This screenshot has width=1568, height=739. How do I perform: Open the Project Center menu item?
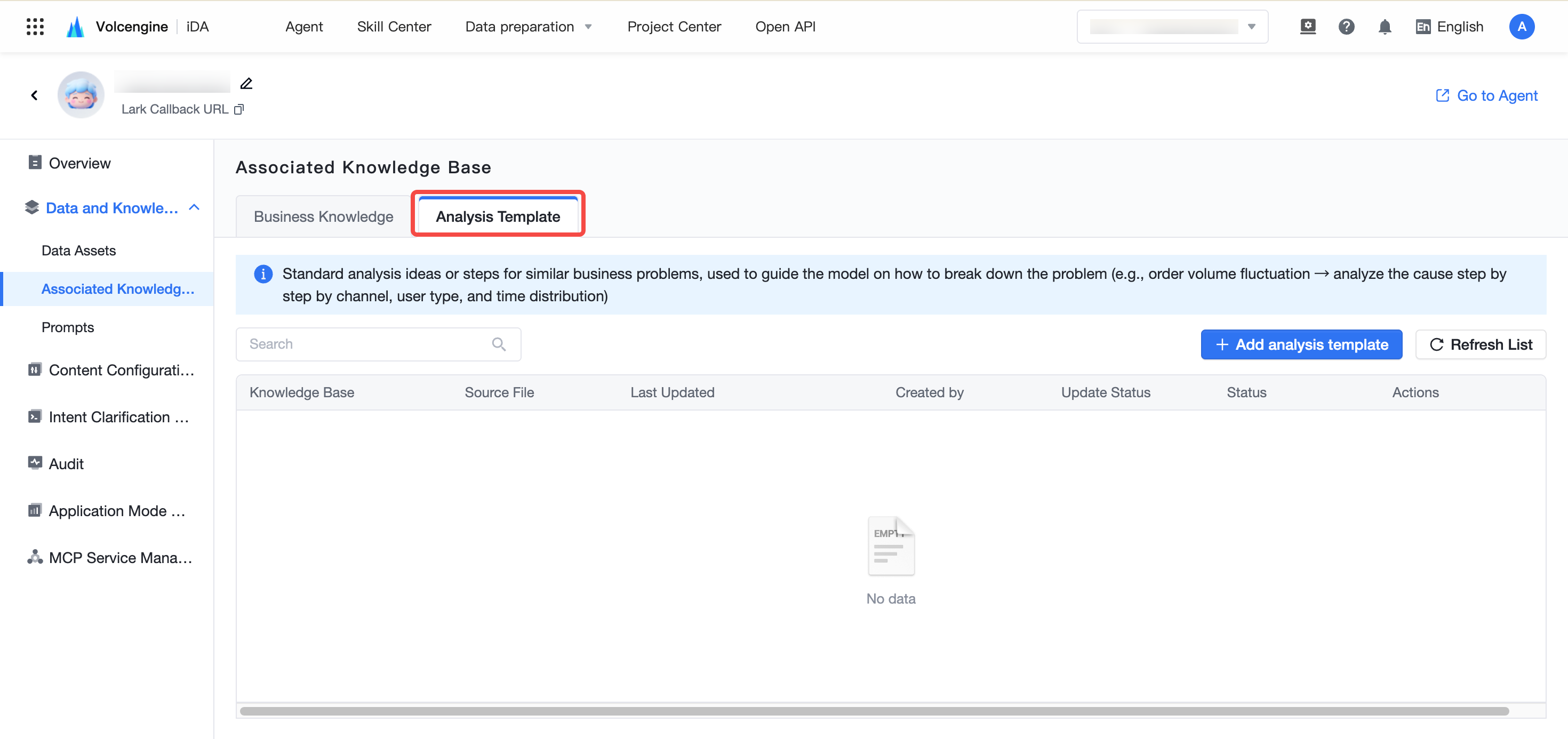[x=674, y=27]
